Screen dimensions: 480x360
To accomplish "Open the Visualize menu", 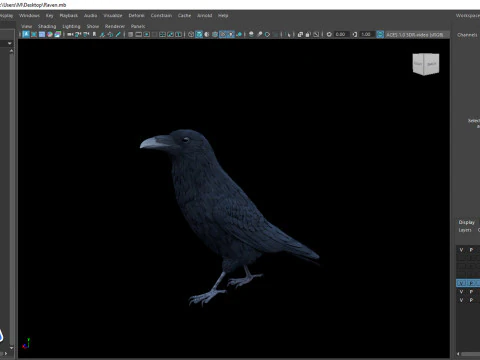I will point(113,15).
